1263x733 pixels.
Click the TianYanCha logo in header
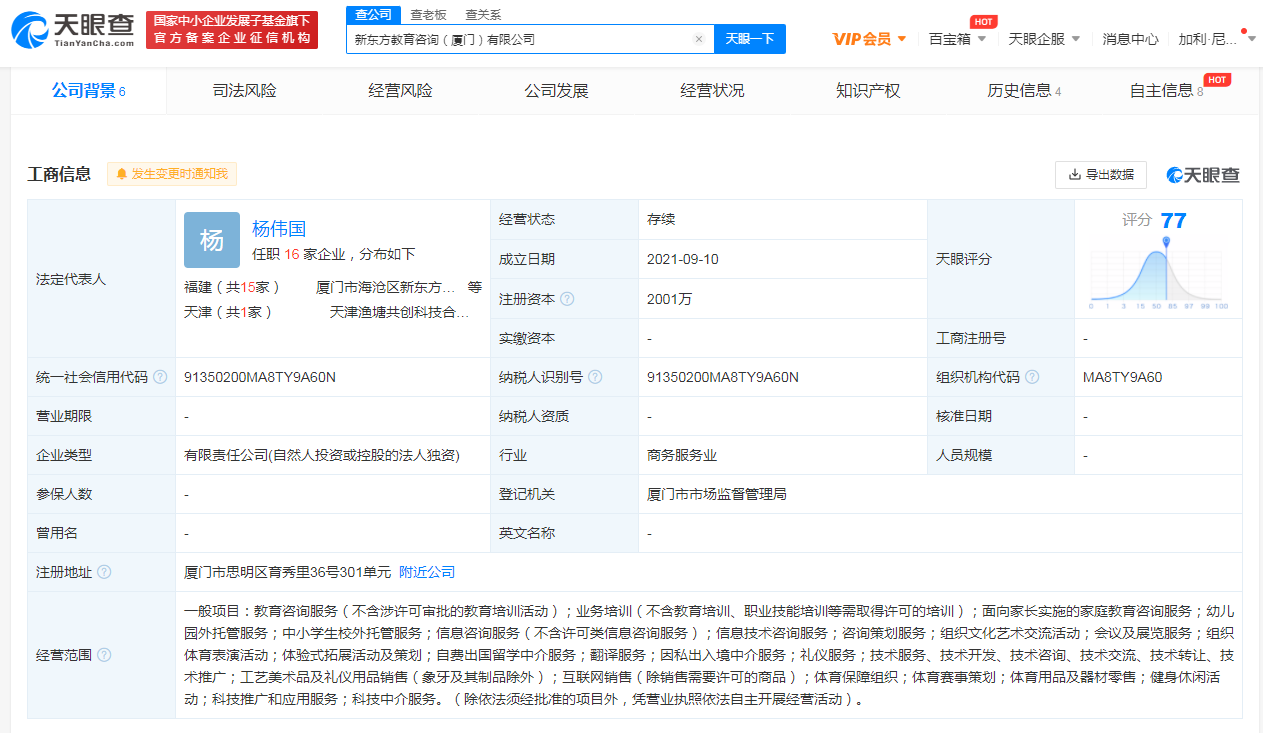click(x=73, y=30)
